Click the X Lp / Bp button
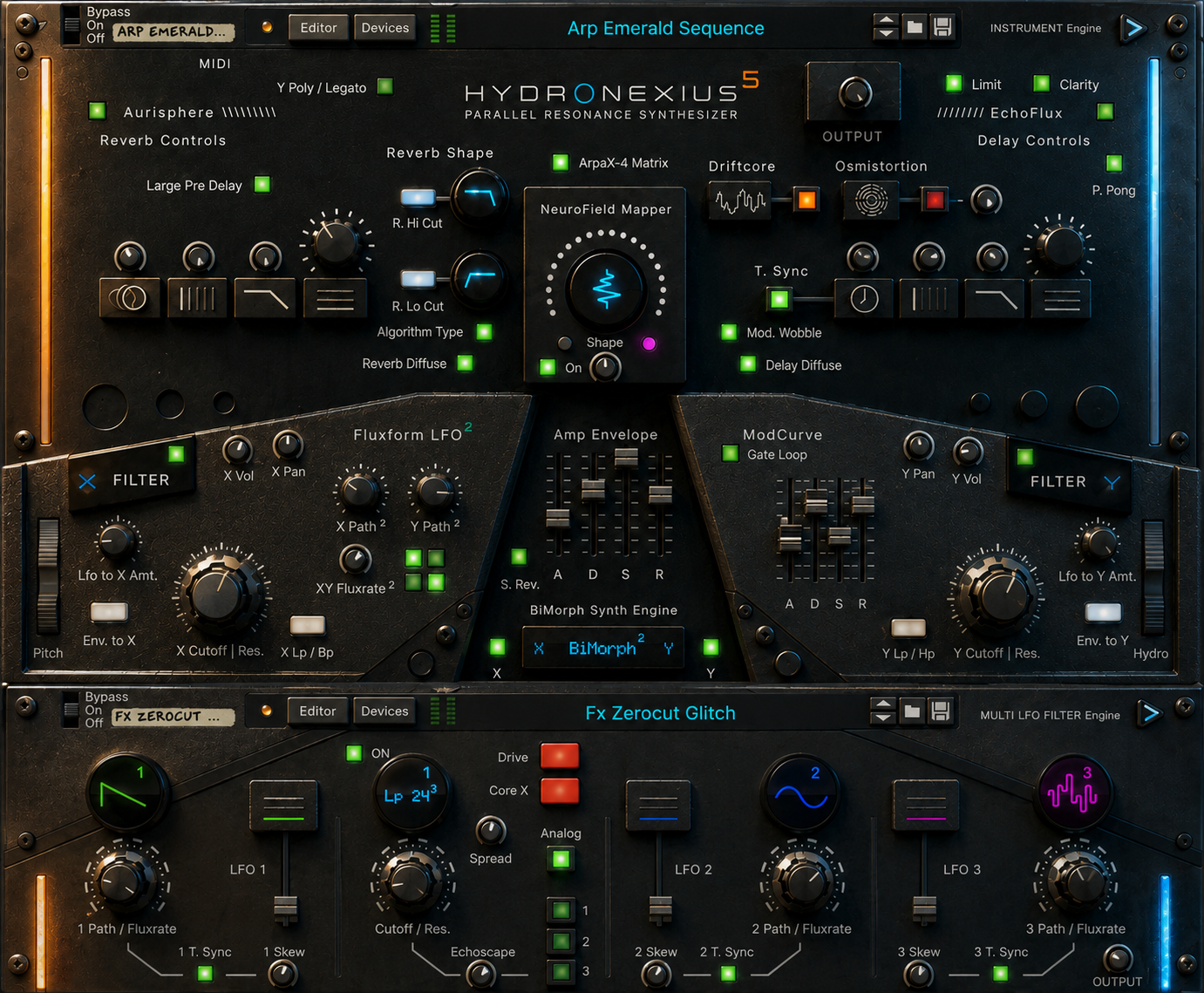This screenshot has height=993, width=1204. pos(307,624)
